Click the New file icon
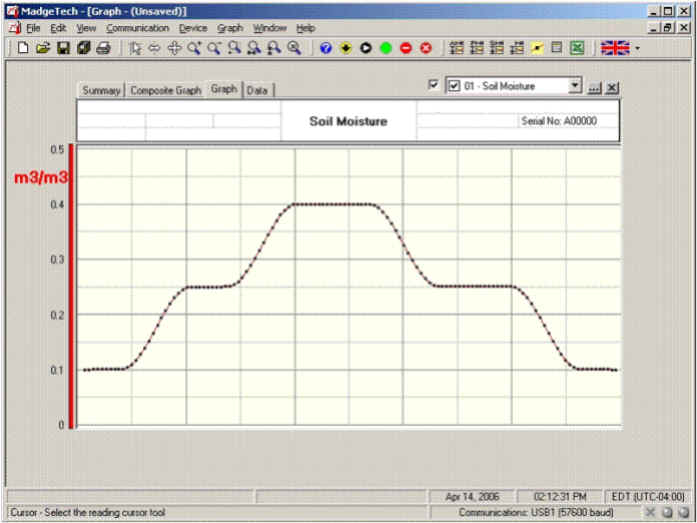 tap(23, 48)
